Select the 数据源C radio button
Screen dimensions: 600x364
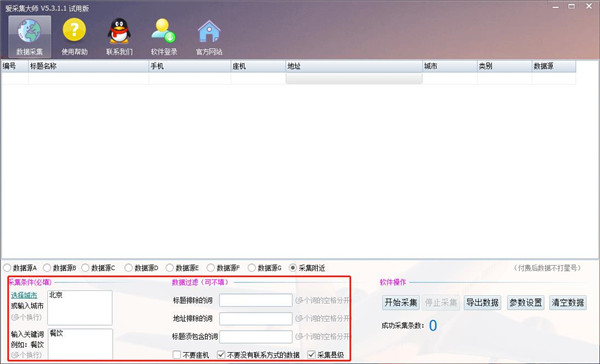[85, 268]
